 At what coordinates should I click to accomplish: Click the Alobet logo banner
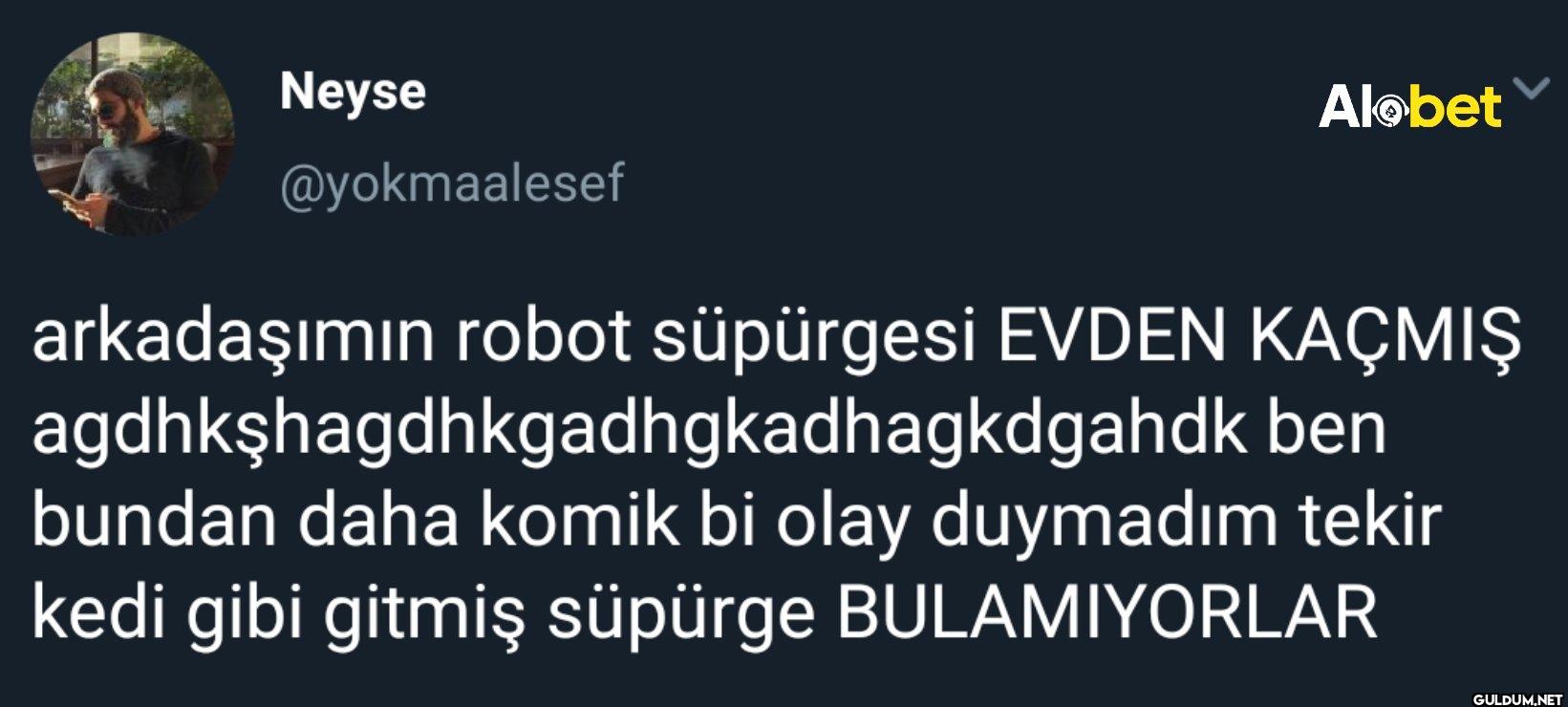tap(1410, 106)
